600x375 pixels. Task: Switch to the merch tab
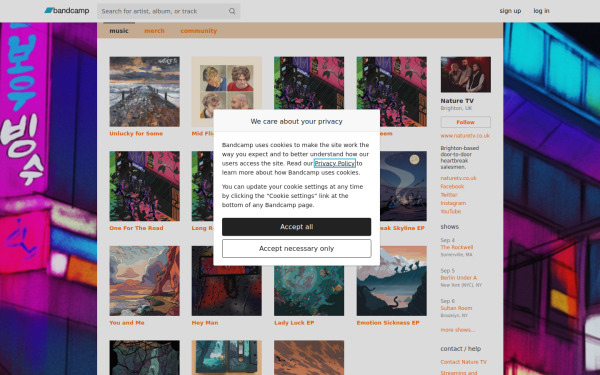tap(154, 31)
